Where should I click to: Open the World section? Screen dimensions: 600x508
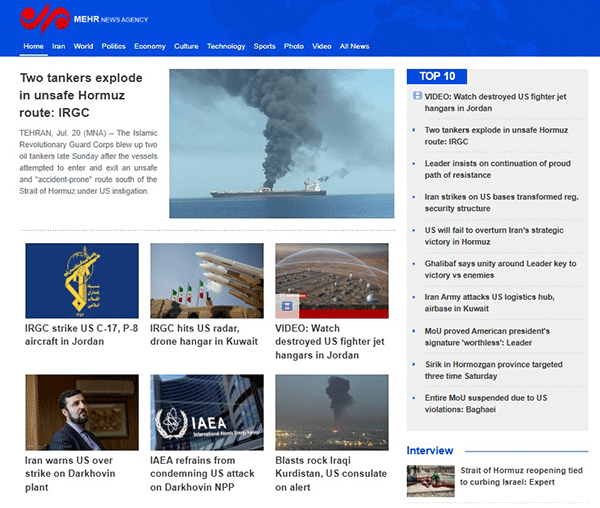[x=83, y=46]
